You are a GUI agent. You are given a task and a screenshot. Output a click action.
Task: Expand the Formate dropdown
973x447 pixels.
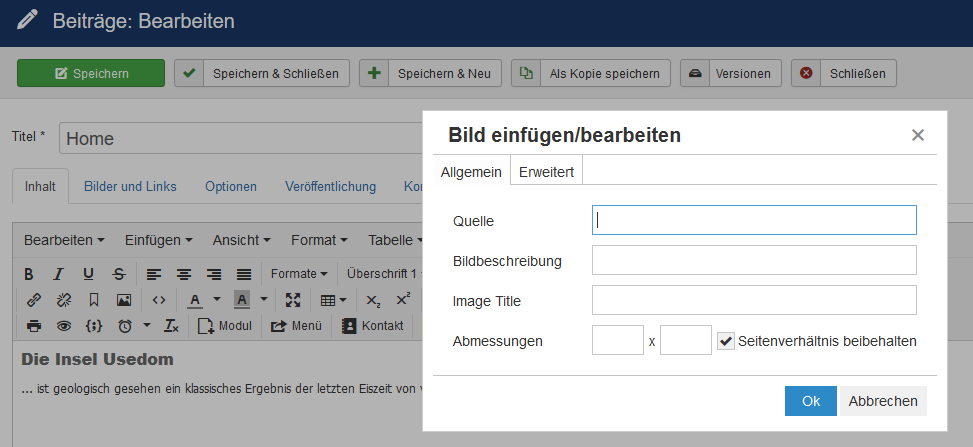[299, 274]
